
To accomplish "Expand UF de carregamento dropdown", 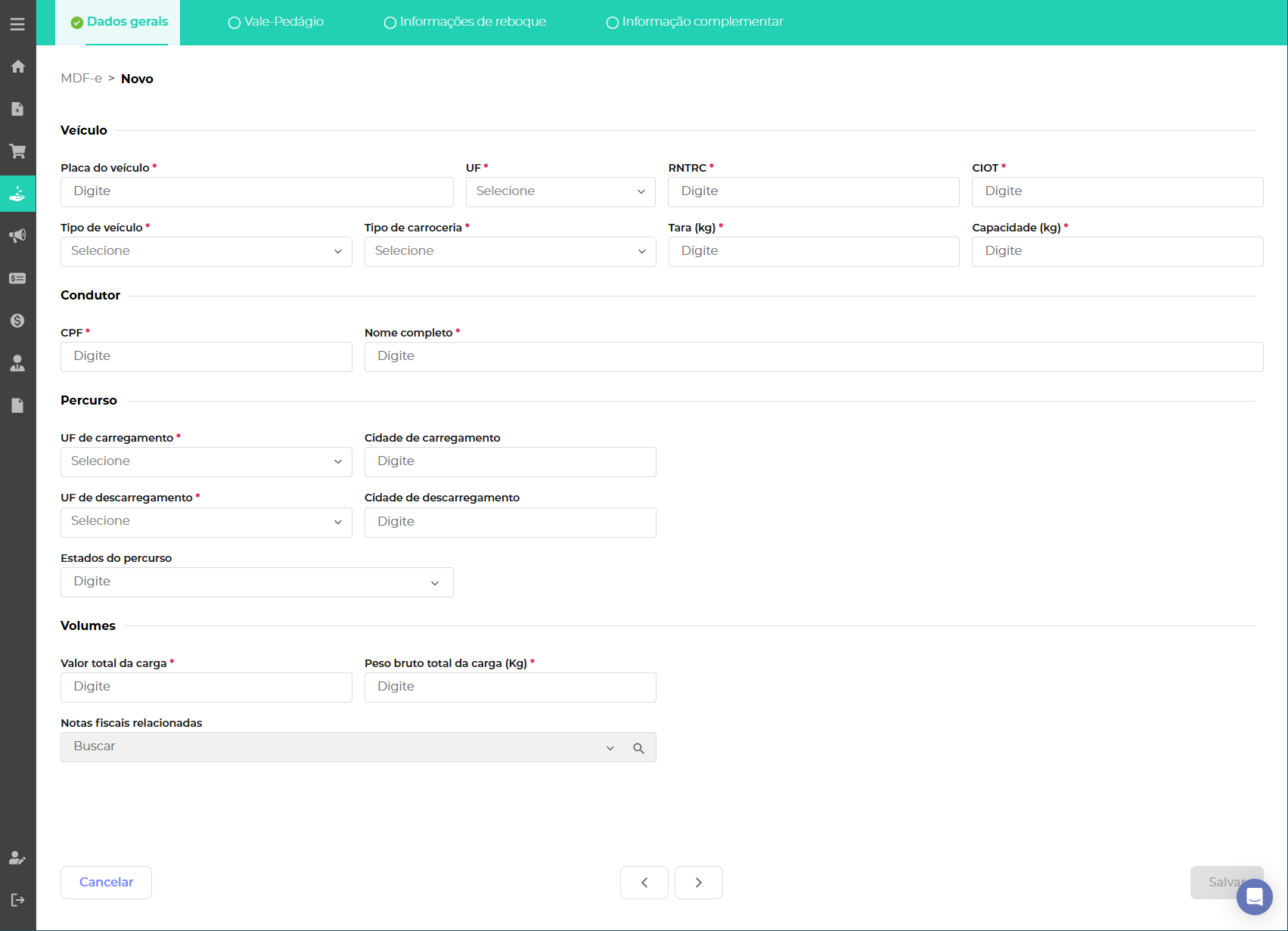I will [x=206, y=461].
